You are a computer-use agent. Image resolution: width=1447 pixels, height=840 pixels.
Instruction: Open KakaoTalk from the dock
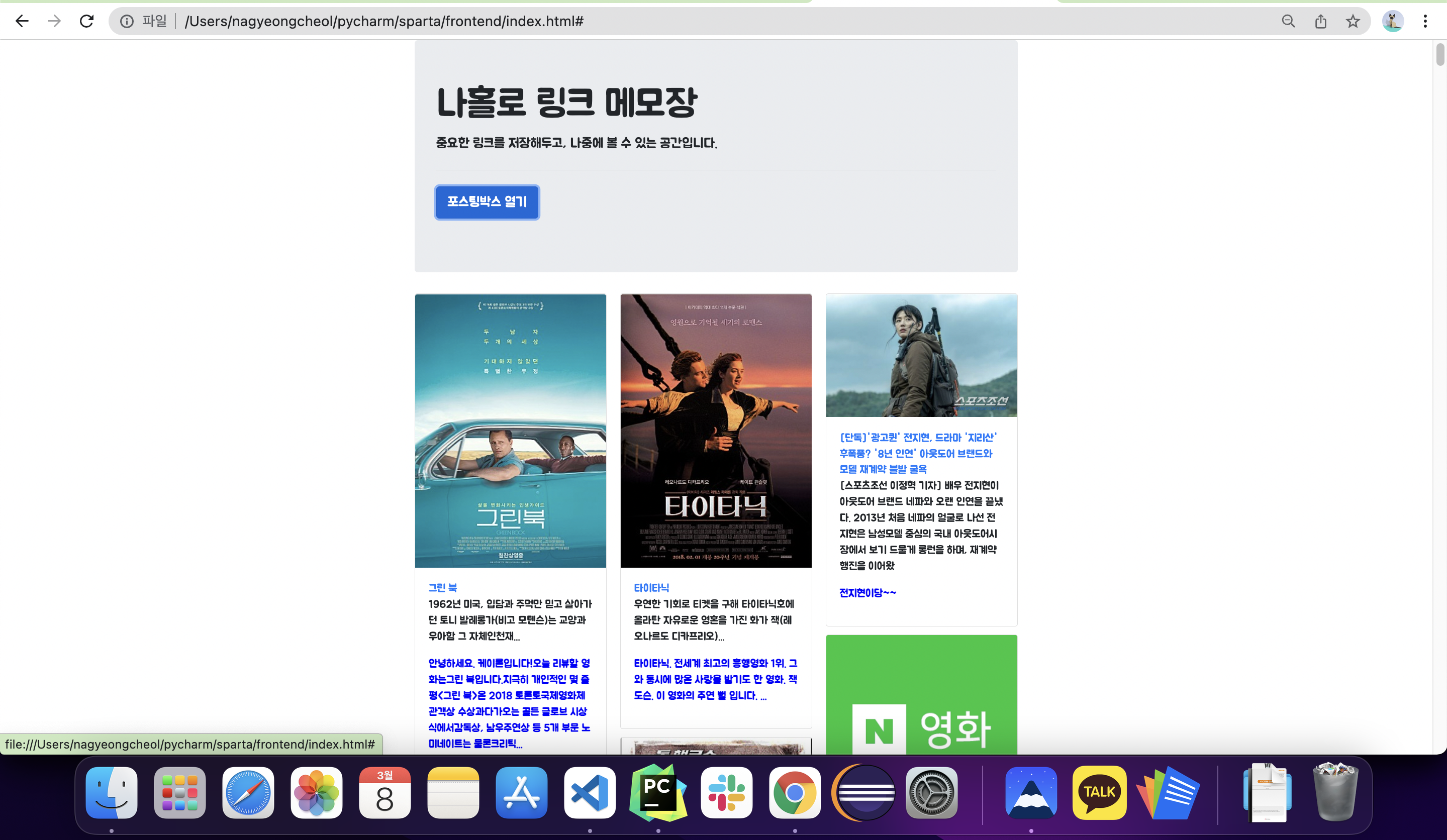click(1099, 792)
